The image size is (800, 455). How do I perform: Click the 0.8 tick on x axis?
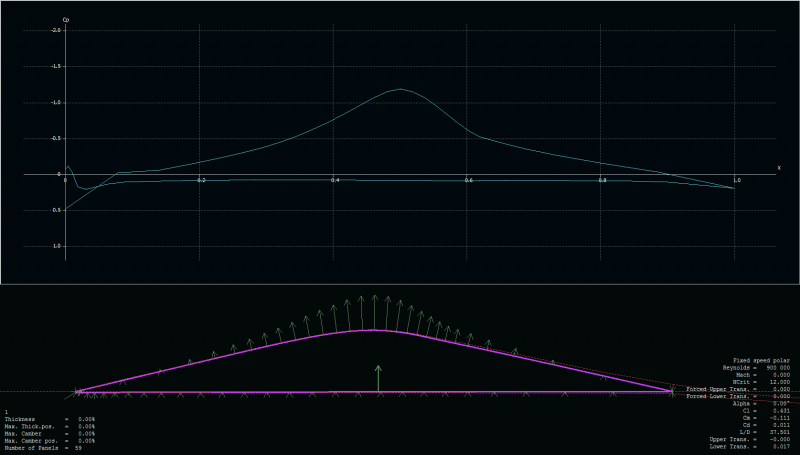coord(602,180)
